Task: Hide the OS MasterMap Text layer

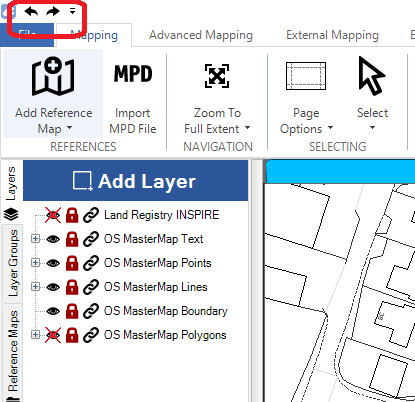Action: 53,239
